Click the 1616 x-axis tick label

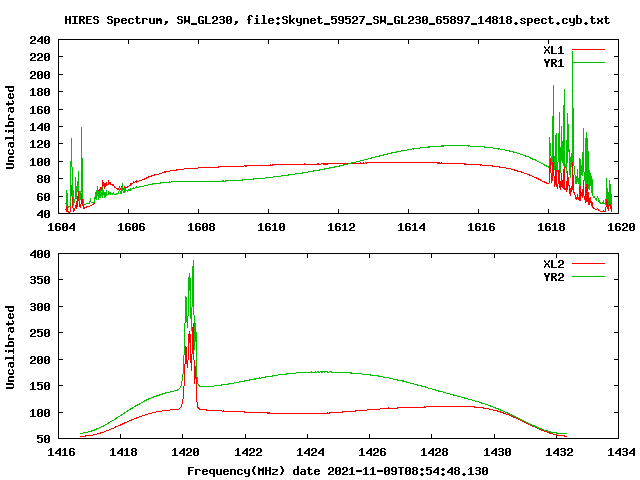coord(481,227)
